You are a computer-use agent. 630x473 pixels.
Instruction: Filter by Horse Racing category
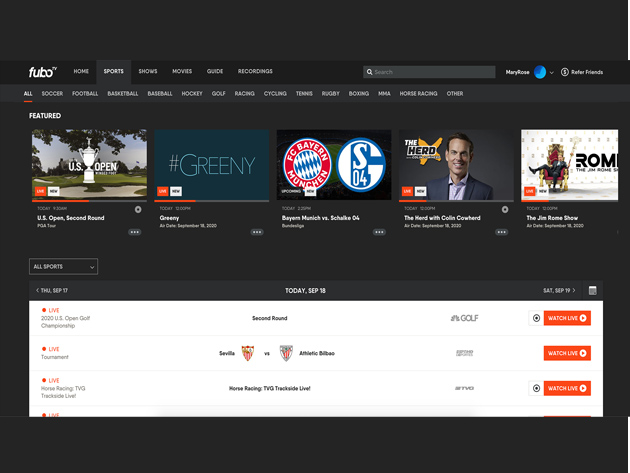click(418, 94)
